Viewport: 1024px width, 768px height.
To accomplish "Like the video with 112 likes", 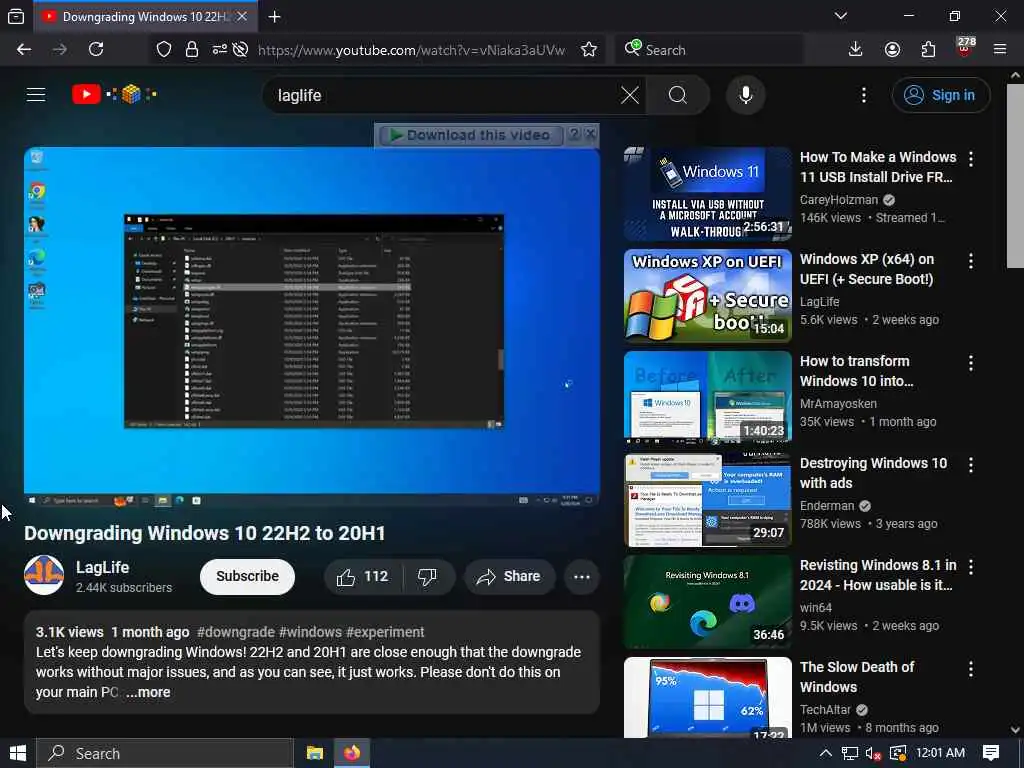I will coord(363,577).
